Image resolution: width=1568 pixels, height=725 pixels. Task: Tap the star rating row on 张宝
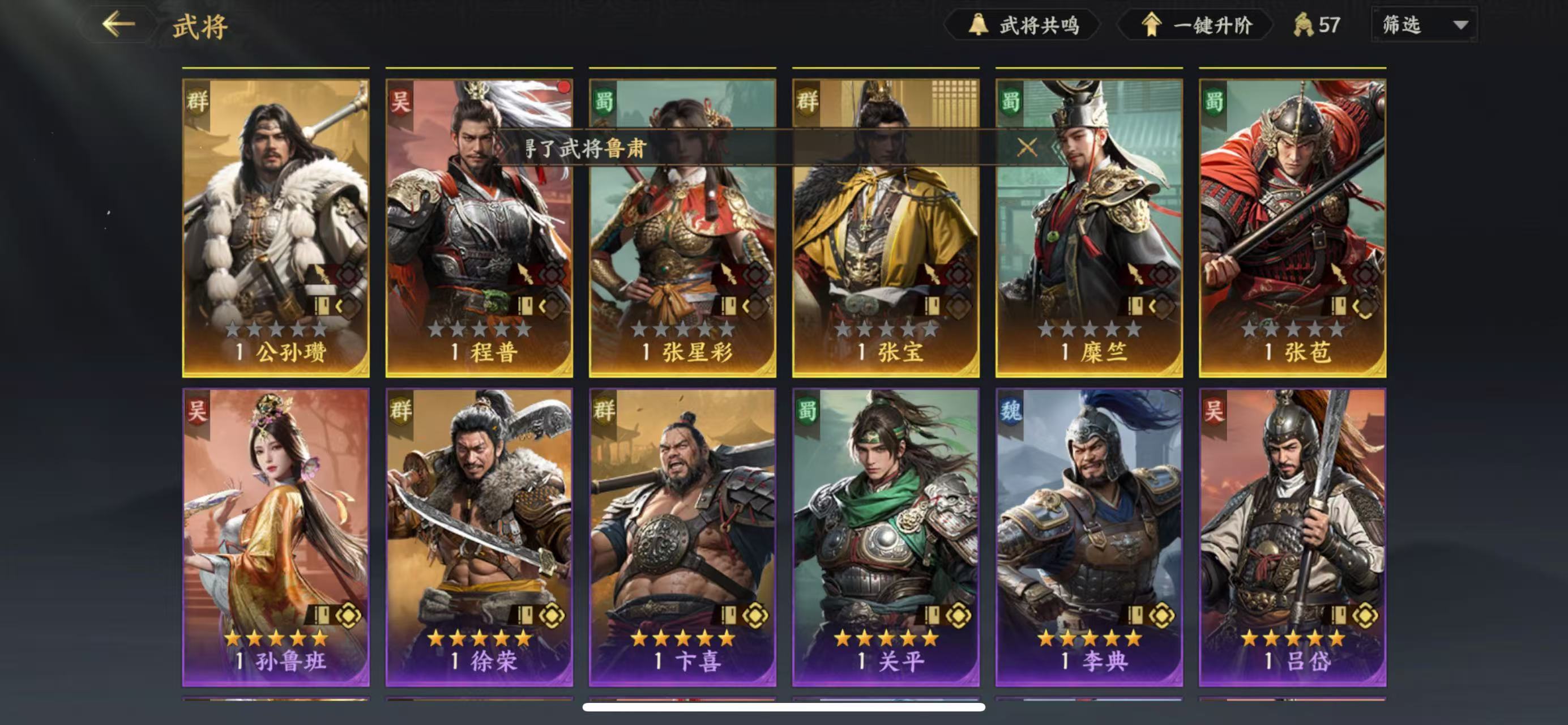[886, 329]
